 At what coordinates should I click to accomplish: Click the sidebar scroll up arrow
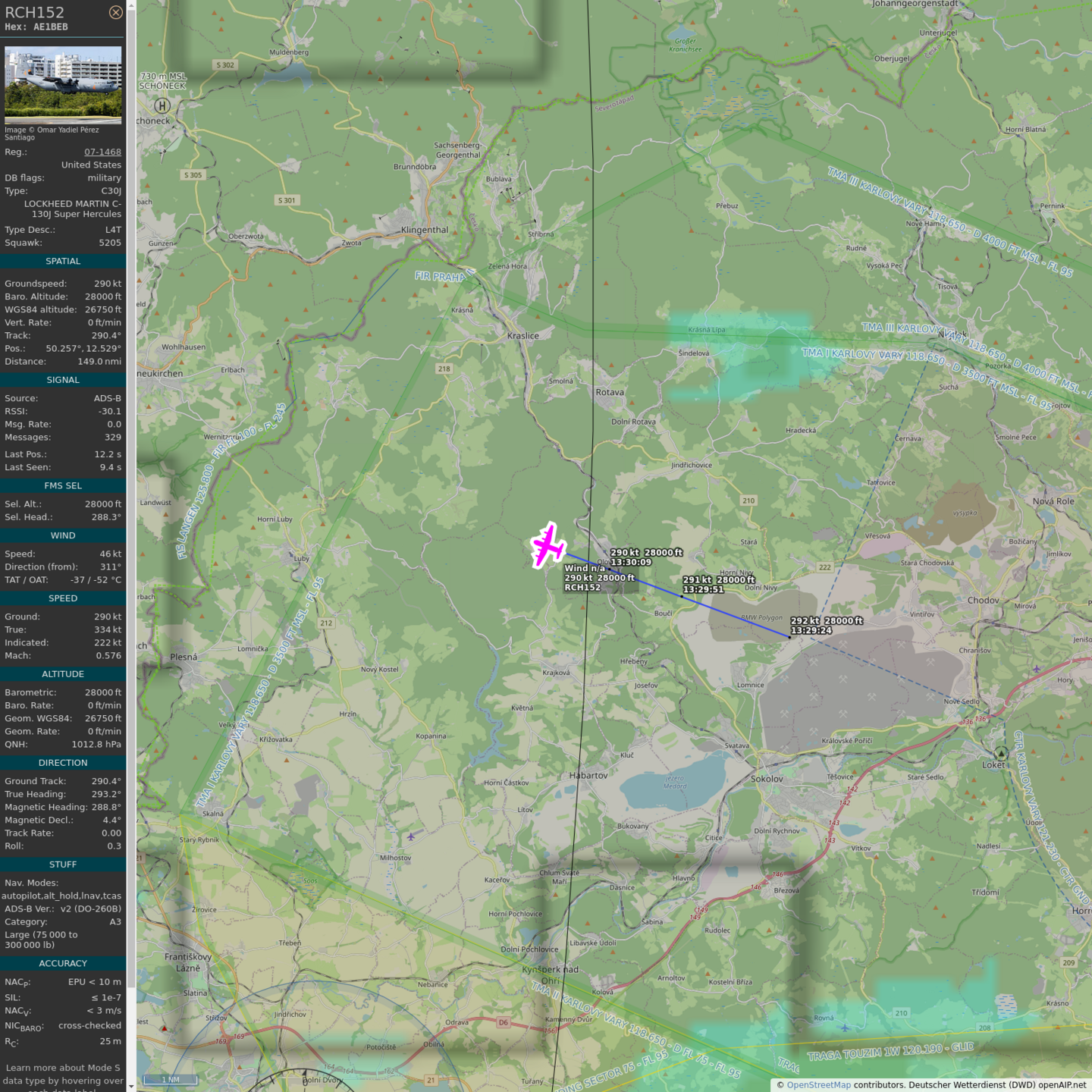pyautogui.click(x=131, y=5)
